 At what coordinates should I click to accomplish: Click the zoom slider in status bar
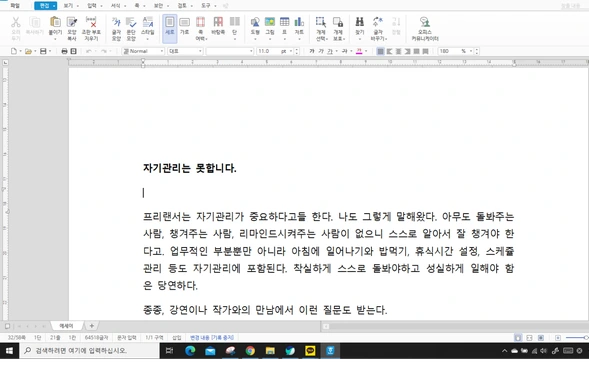coord(577,338)
